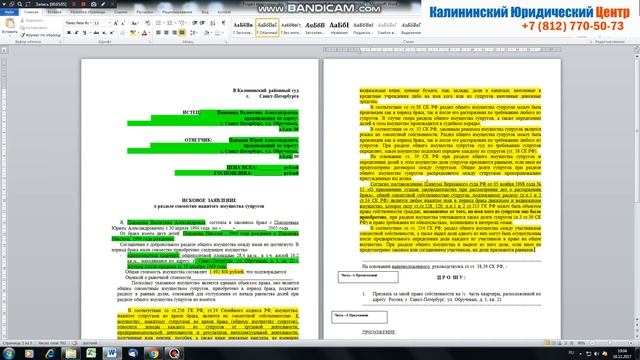Click the zoom slider in status bar
Image resolution: width=640 pixels, height=360 pixels.
[x=610, y=343]
